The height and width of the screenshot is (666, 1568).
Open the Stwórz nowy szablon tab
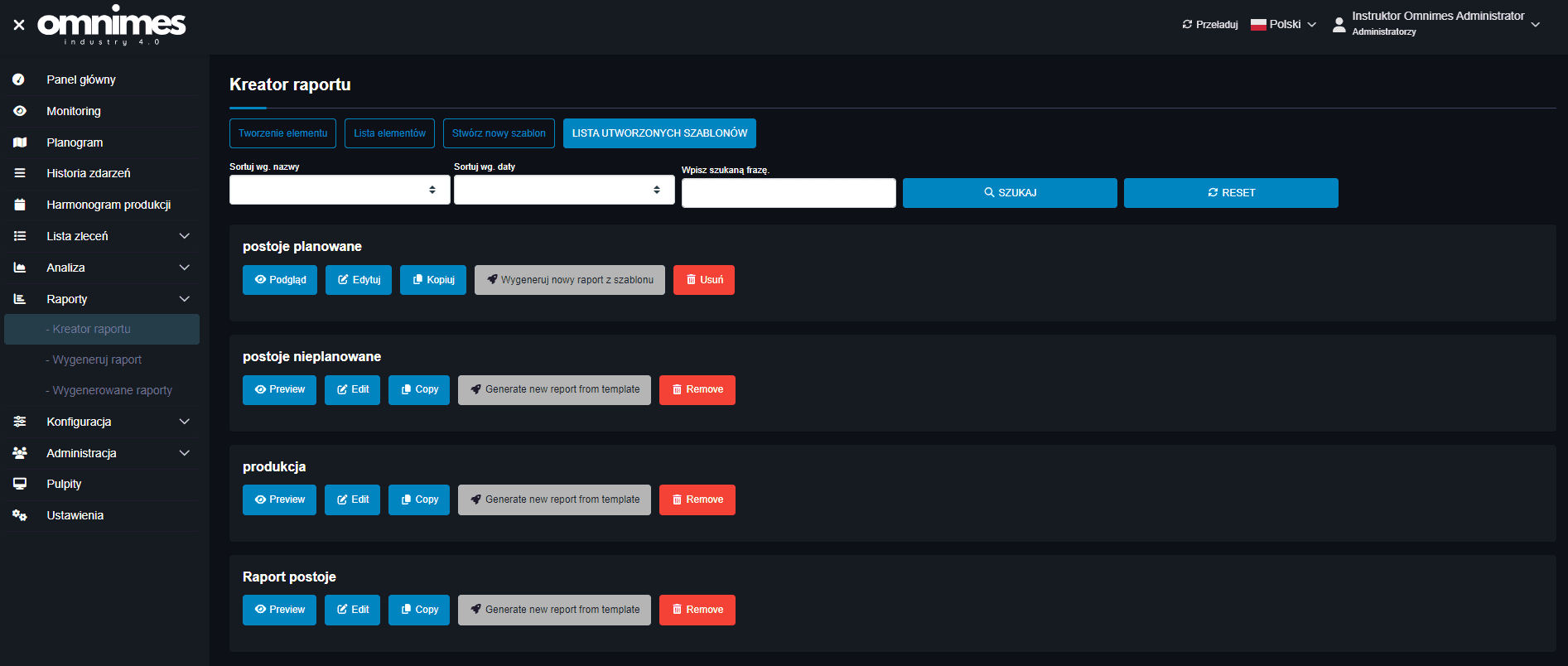499,133
